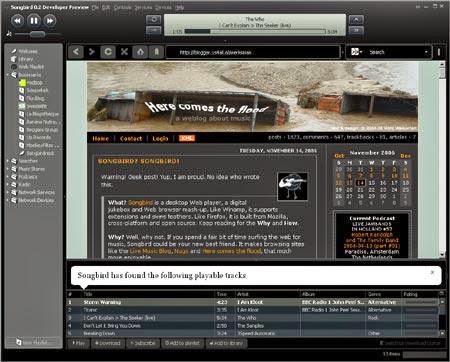Skip to the next track
Image resolution: width=450 pixels, height=362 pixels.
(50, 21)
